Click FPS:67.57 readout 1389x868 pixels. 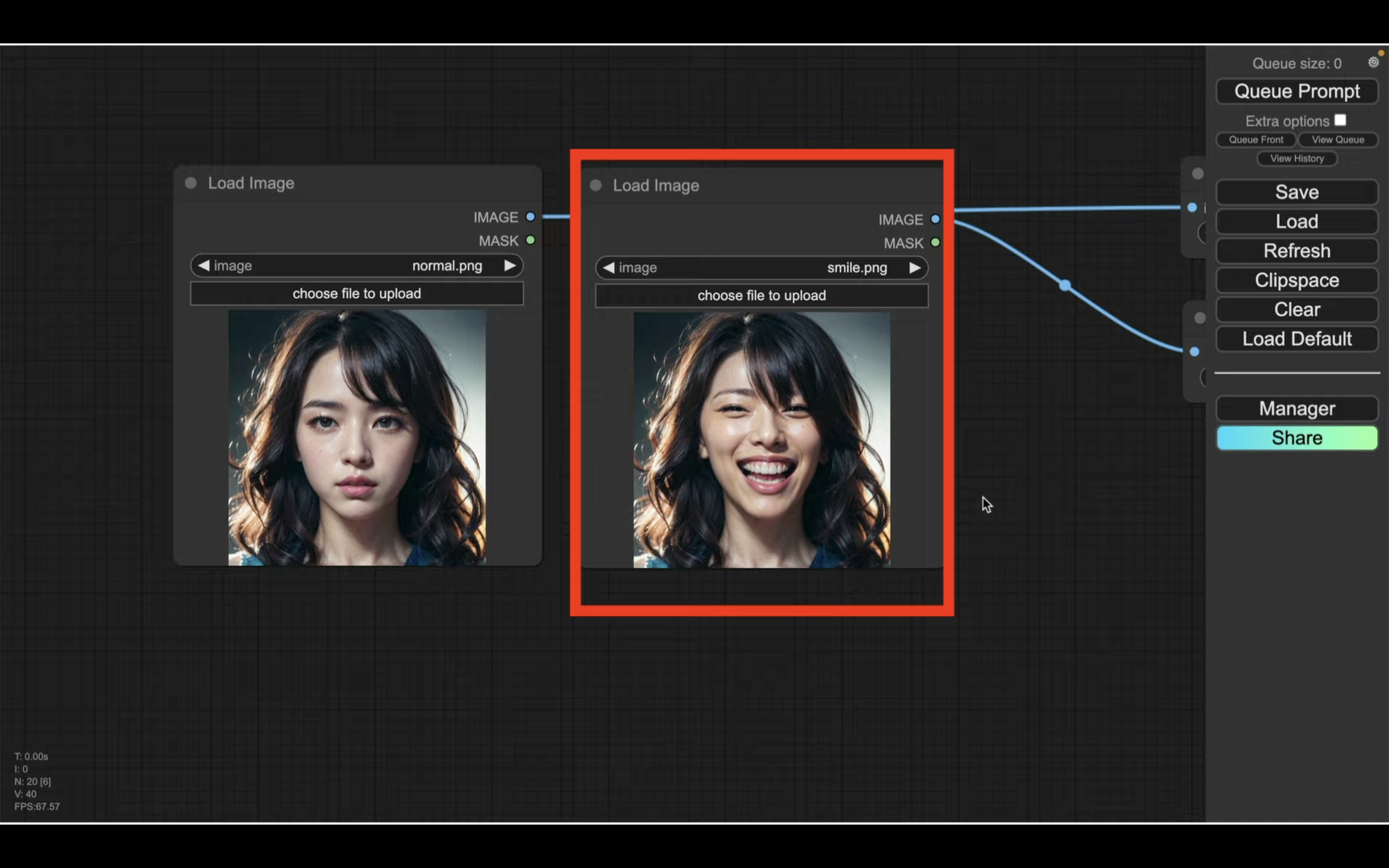(x=37, y=807)
